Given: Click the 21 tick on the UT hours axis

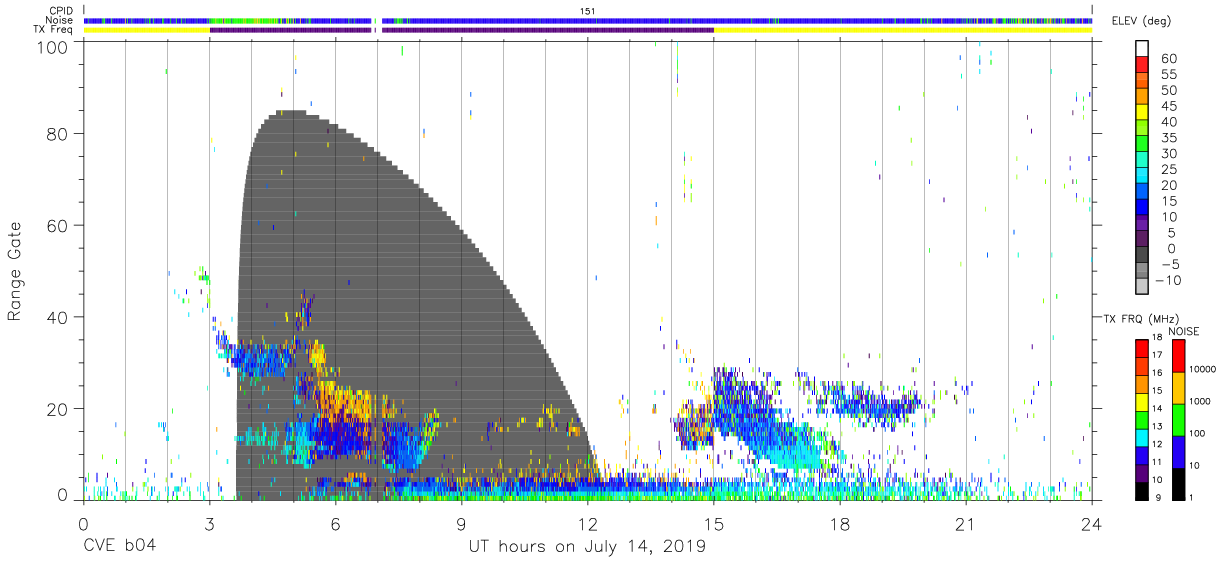Looking at the screenshot, I should click(x=965, y=524).
